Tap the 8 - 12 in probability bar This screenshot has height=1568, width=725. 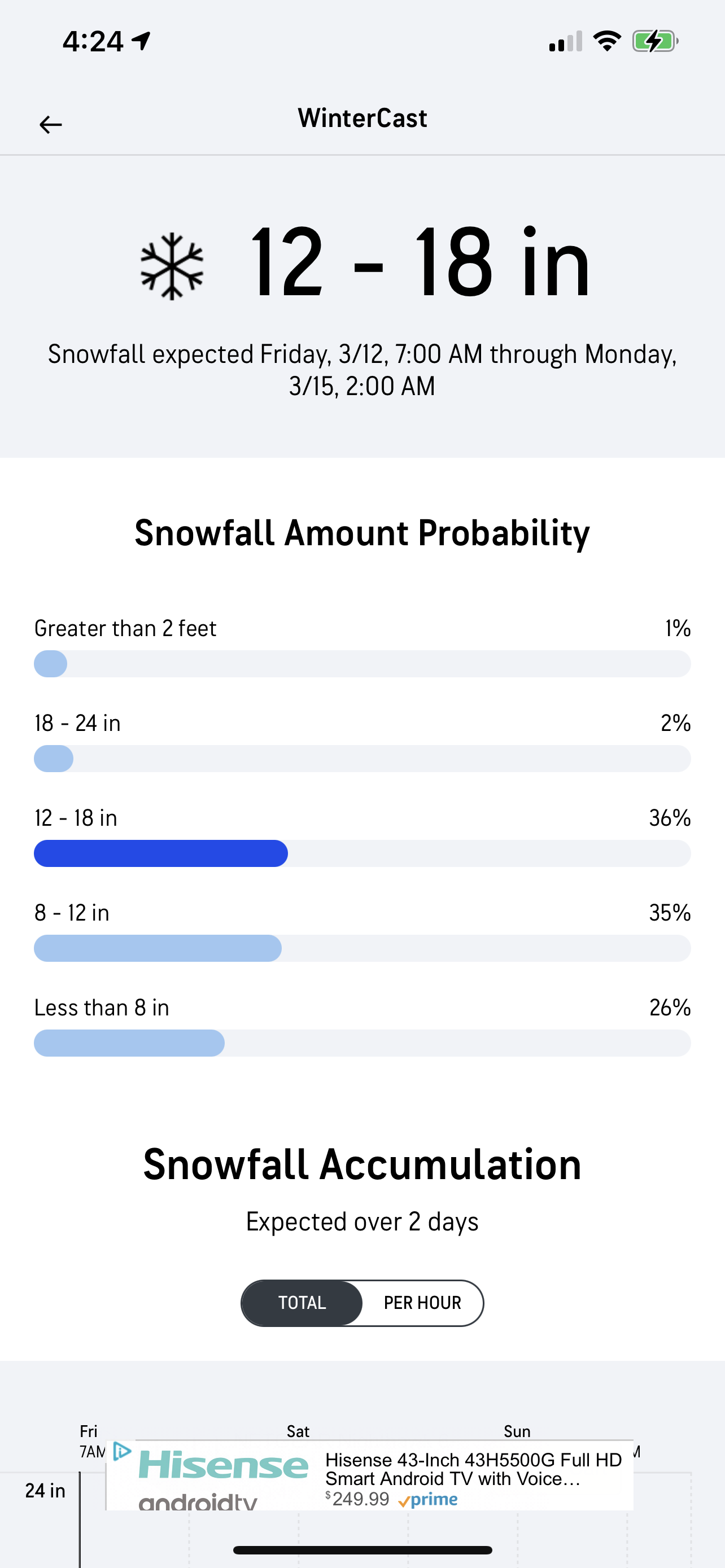(361, 948)
